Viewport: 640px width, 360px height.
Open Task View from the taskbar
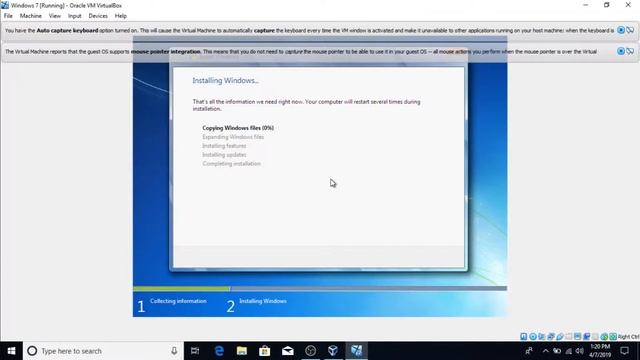coord(195,351)
